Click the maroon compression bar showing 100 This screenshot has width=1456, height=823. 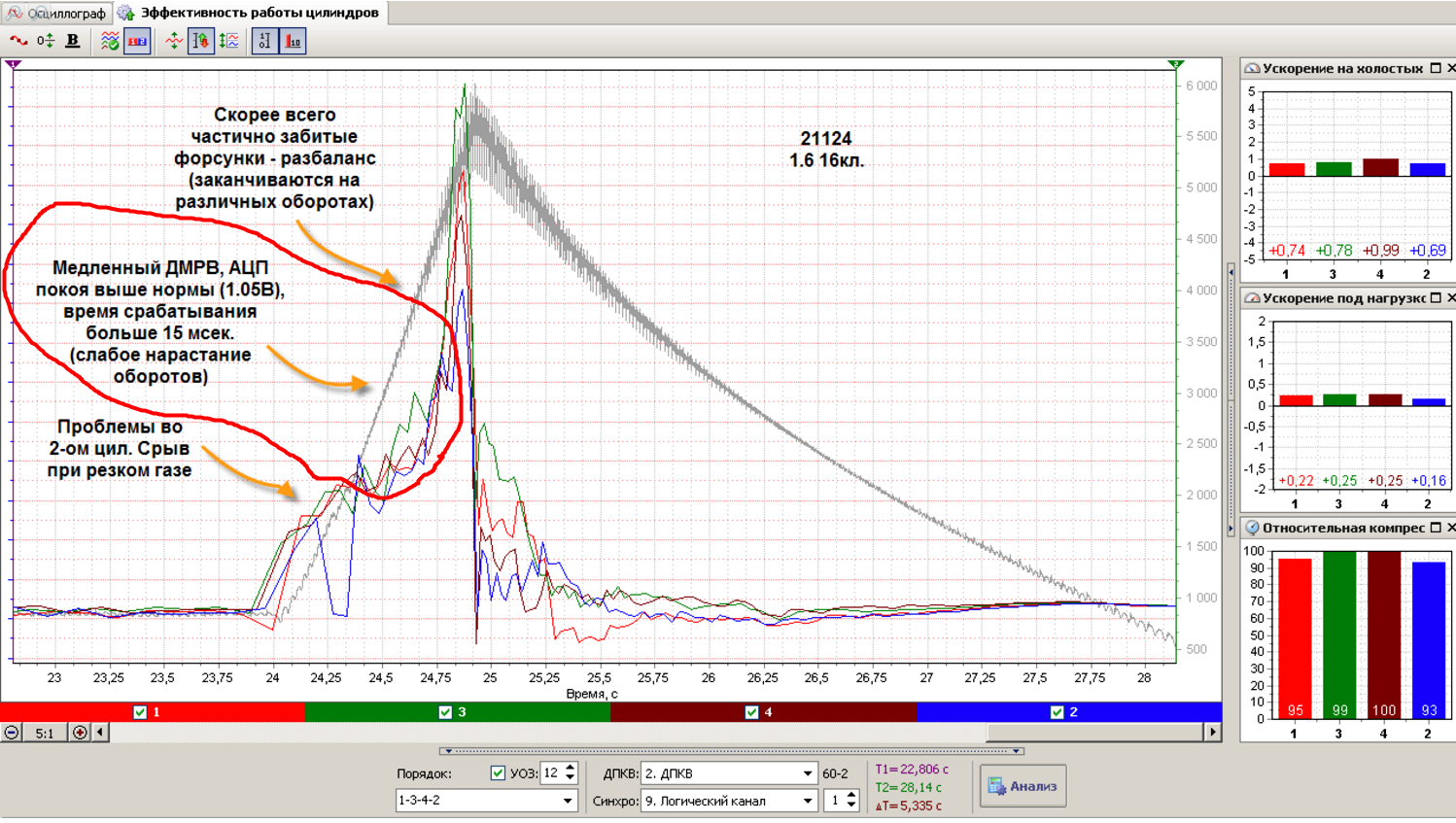1384,634
